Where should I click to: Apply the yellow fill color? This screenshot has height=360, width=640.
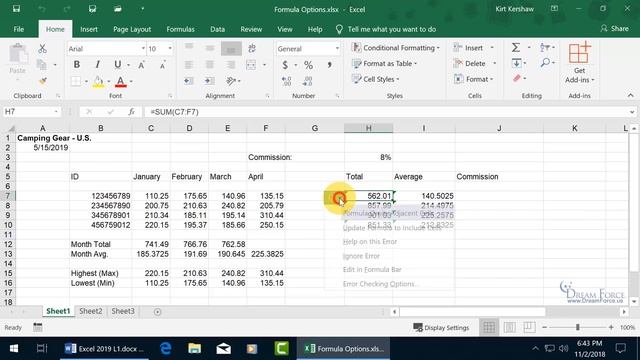click(98, 81)
